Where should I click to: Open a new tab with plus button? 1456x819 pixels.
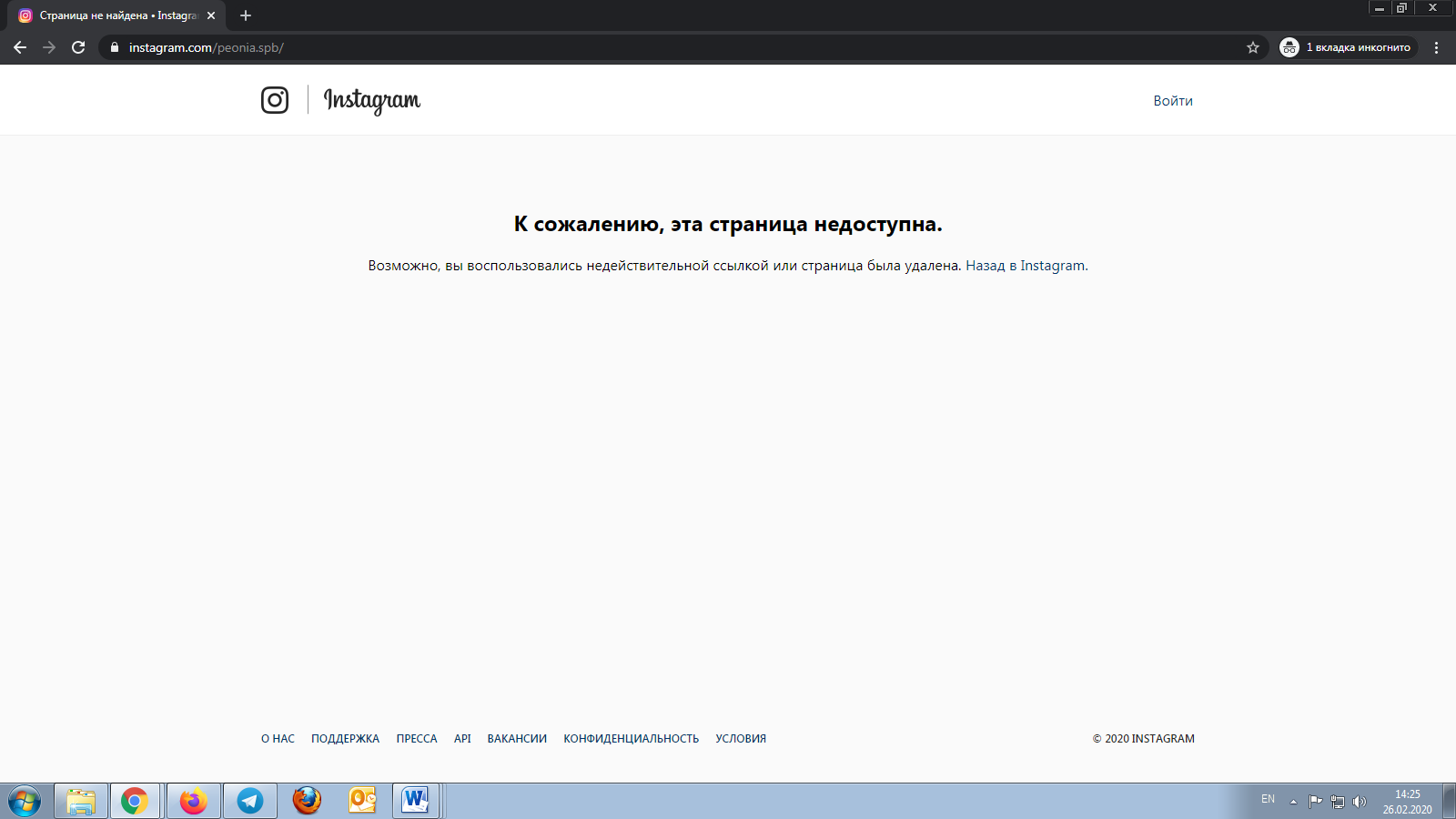pos(246,15)
